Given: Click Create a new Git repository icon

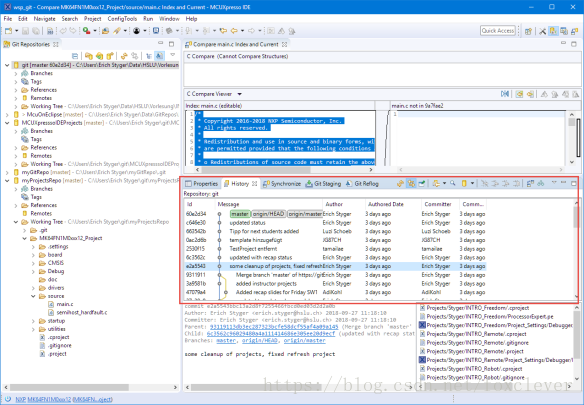Looking at the screenshot, I should click(x=110, y=56).
